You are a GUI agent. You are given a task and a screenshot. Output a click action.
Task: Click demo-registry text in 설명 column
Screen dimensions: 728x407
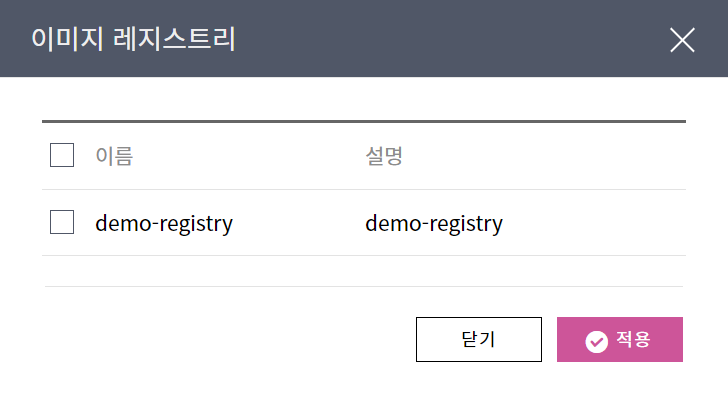click(x=434, y=223)
